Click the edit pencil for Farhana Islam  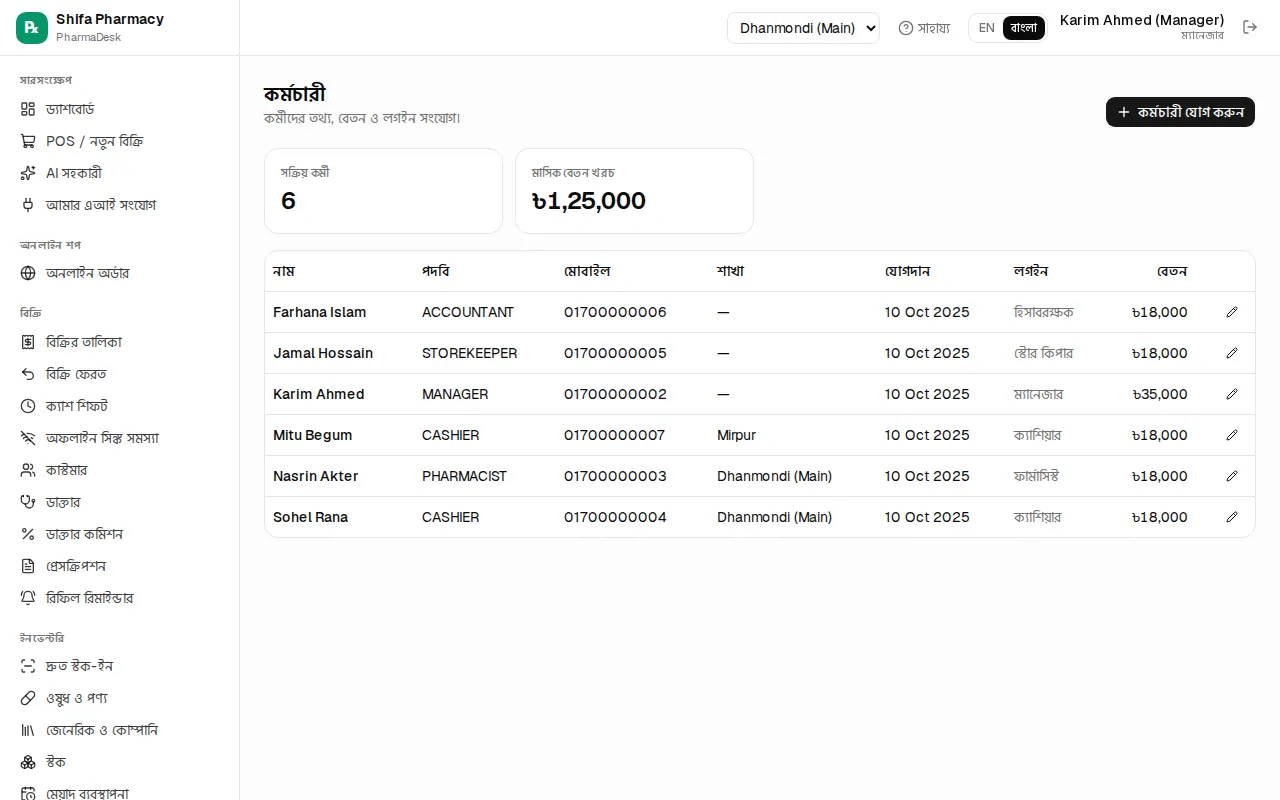point(1232,312)
